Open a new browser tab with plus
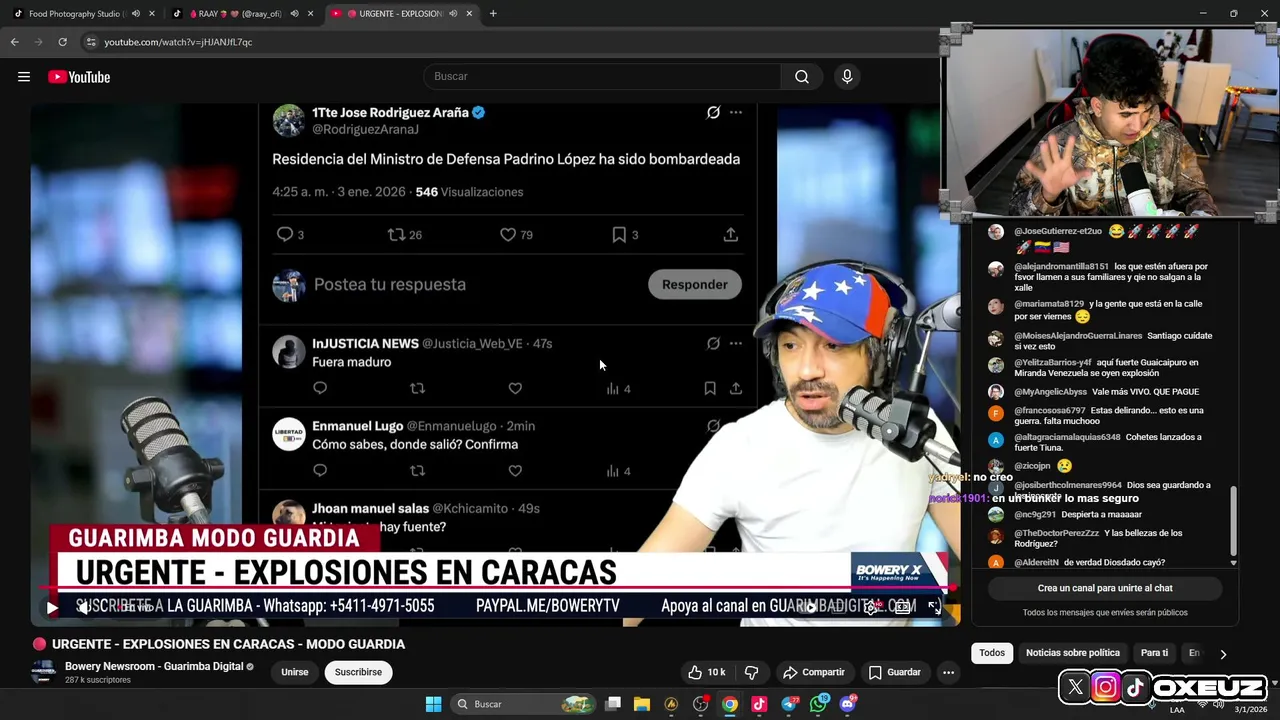The width and height of the screenshot is (1280, 720). coord(493,14)
